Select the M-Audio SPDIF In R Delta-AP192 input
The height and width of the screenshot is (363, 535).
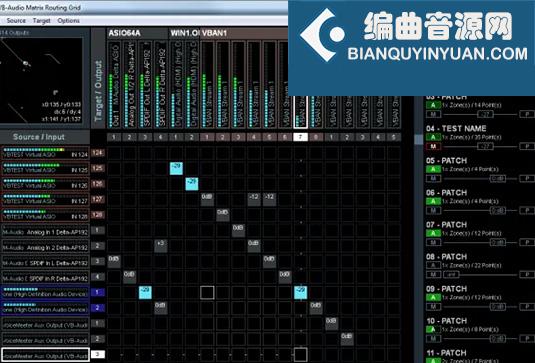click(45, 277)
